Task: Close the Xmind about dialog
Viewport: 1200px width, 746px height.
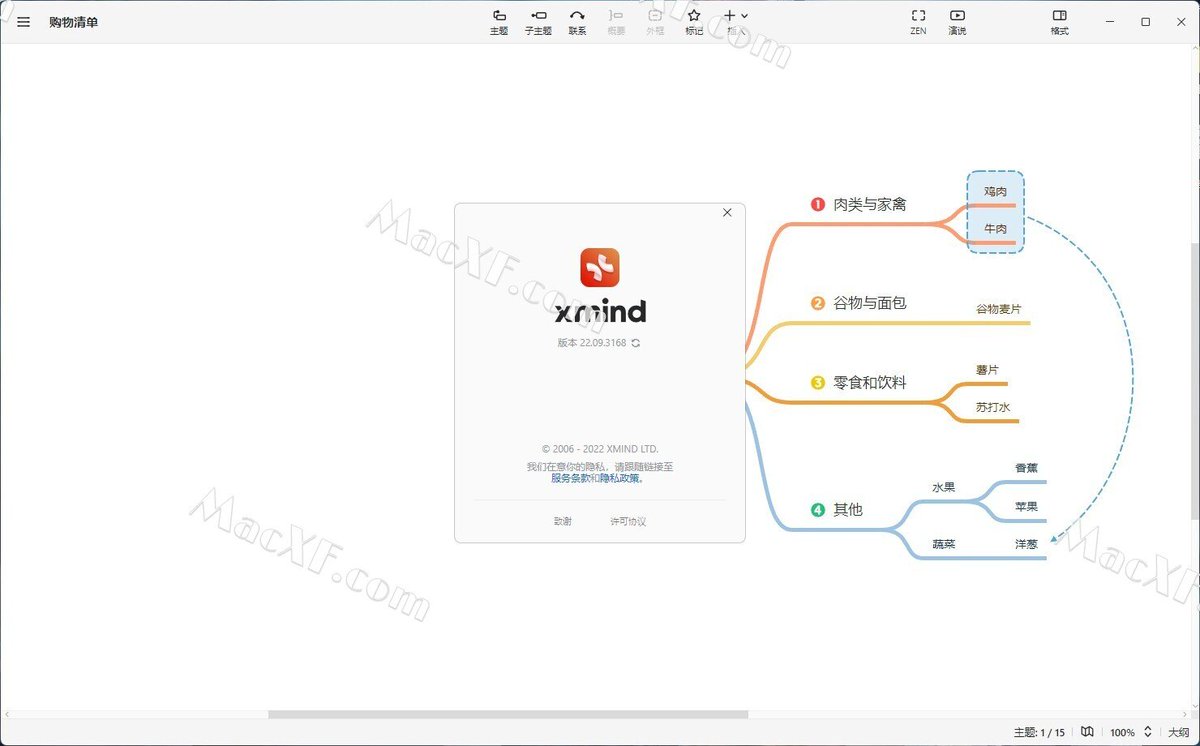Action: click(727, 212)
